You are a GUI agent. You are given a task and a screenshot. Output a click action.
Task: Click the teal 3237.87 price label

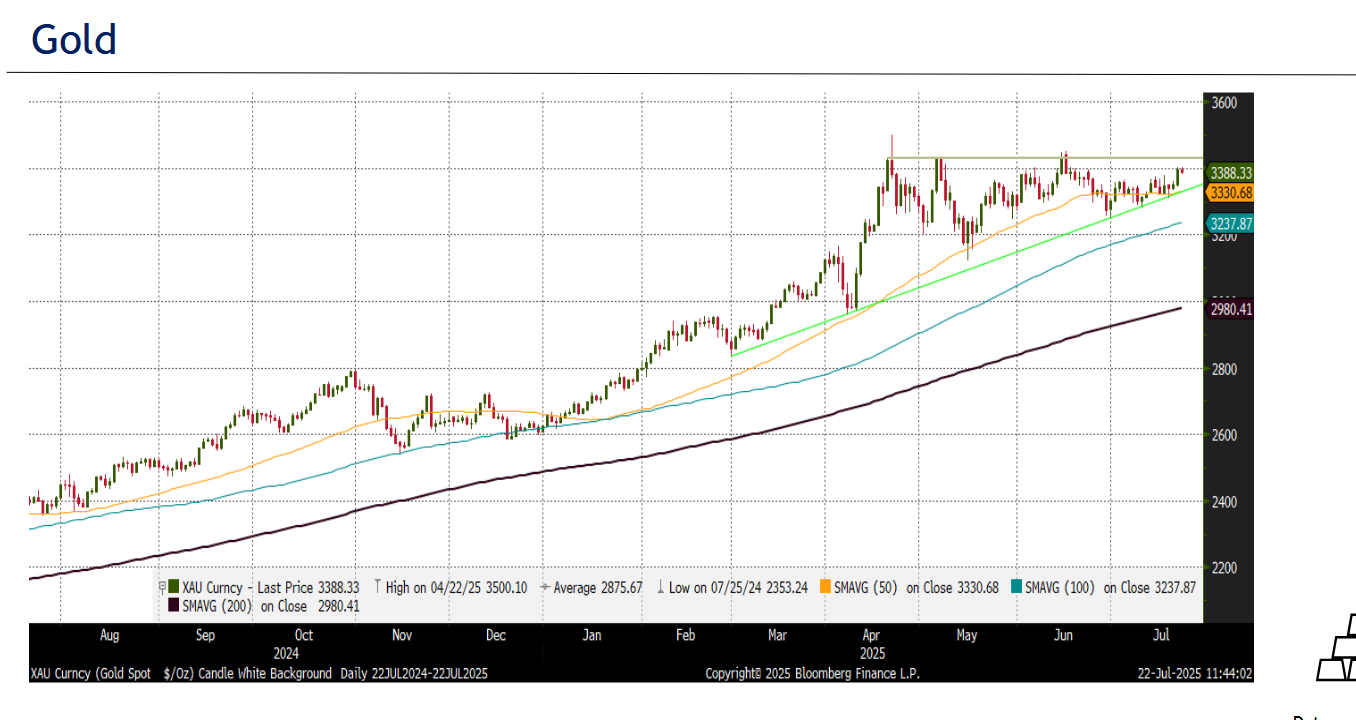(x=1230, y=224)
